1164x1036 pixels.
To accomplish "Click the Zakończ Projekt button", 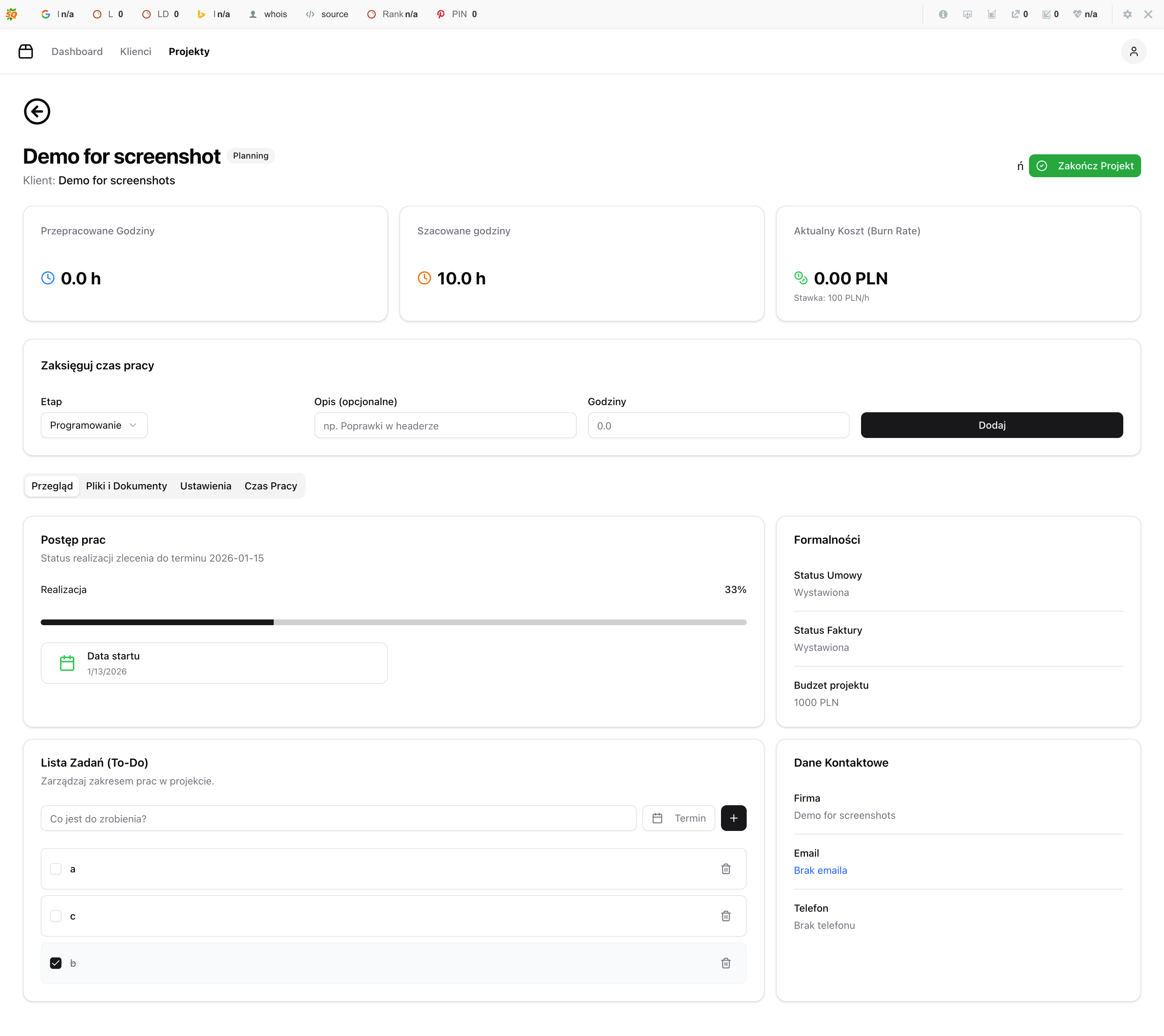I will tap(1084, 166).
